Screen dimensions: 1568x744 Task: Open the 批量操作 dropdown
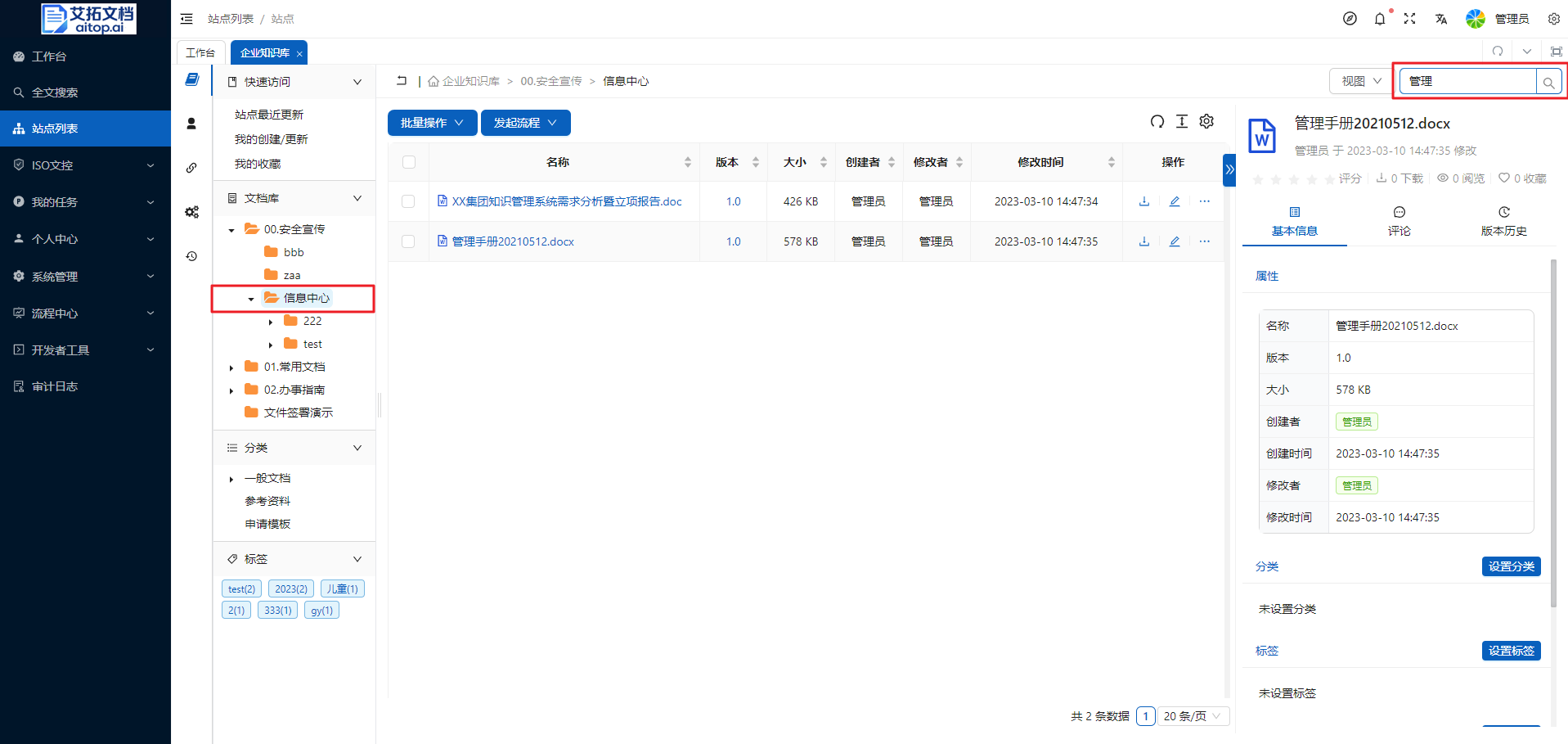pos(432,123)
